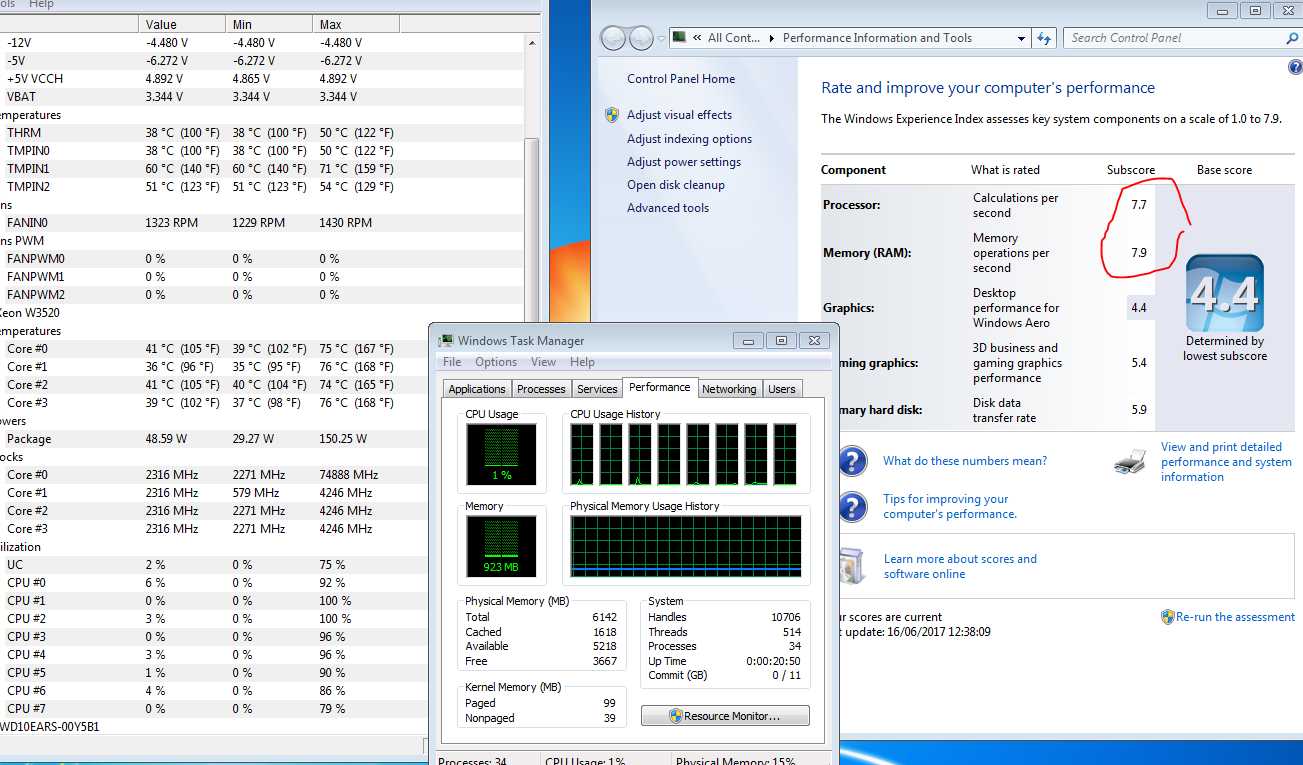The width and height of the screenshot is (1303, 765).
Task: Click 'View and print detailed performance' link
Action: coord(1226,462)
